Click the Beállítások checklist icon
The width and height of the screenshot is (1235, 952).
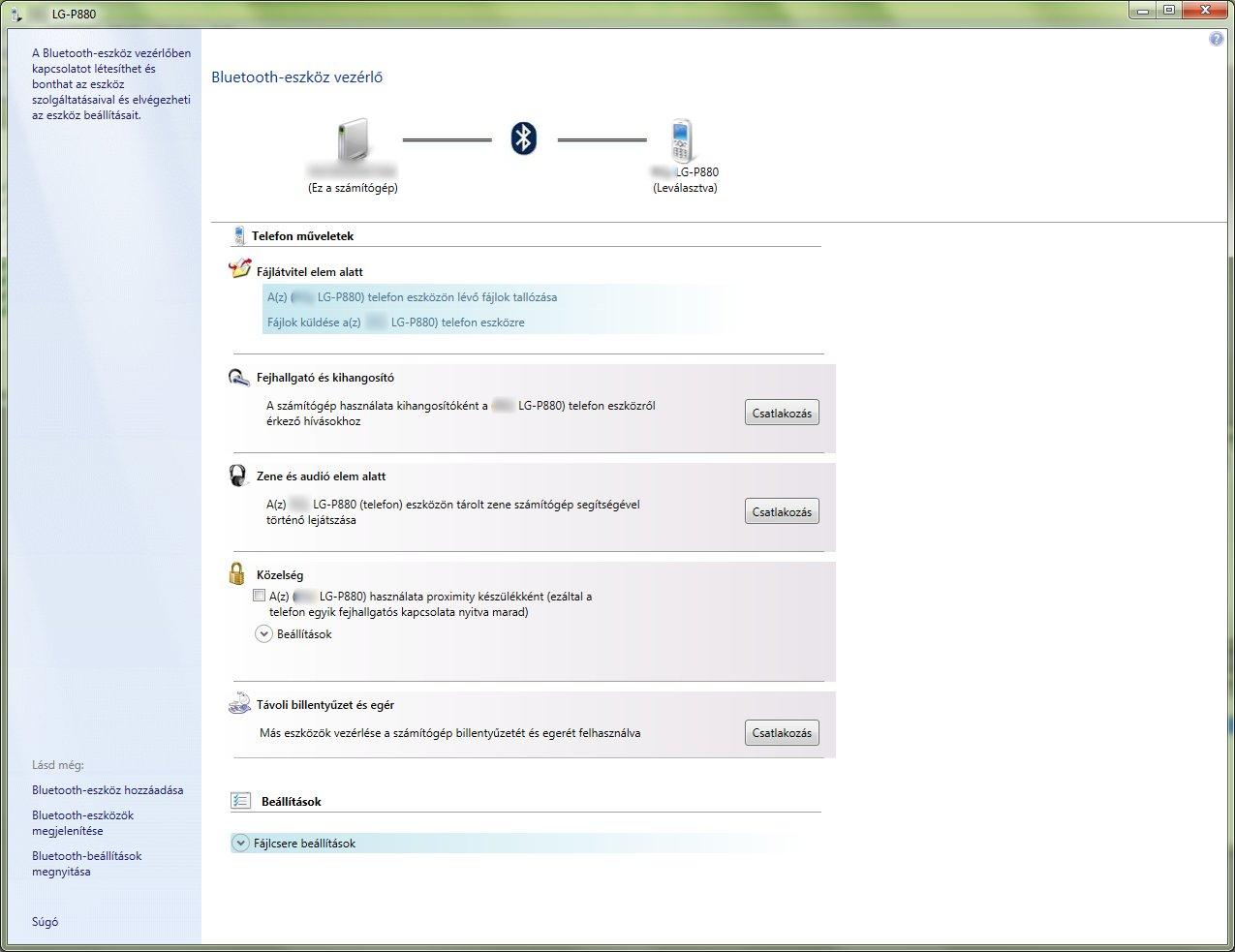240,801
